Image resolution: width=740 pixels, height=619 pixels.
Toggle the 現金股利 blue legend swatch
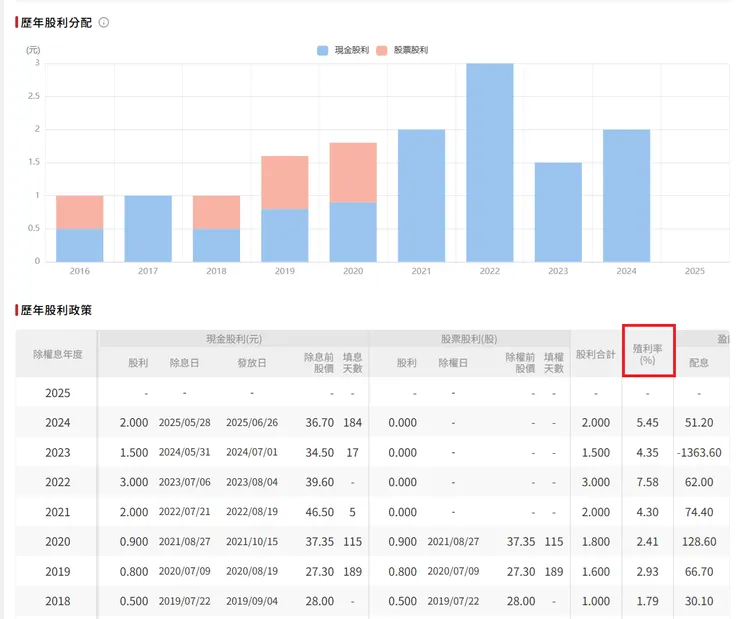click(322, 50)
